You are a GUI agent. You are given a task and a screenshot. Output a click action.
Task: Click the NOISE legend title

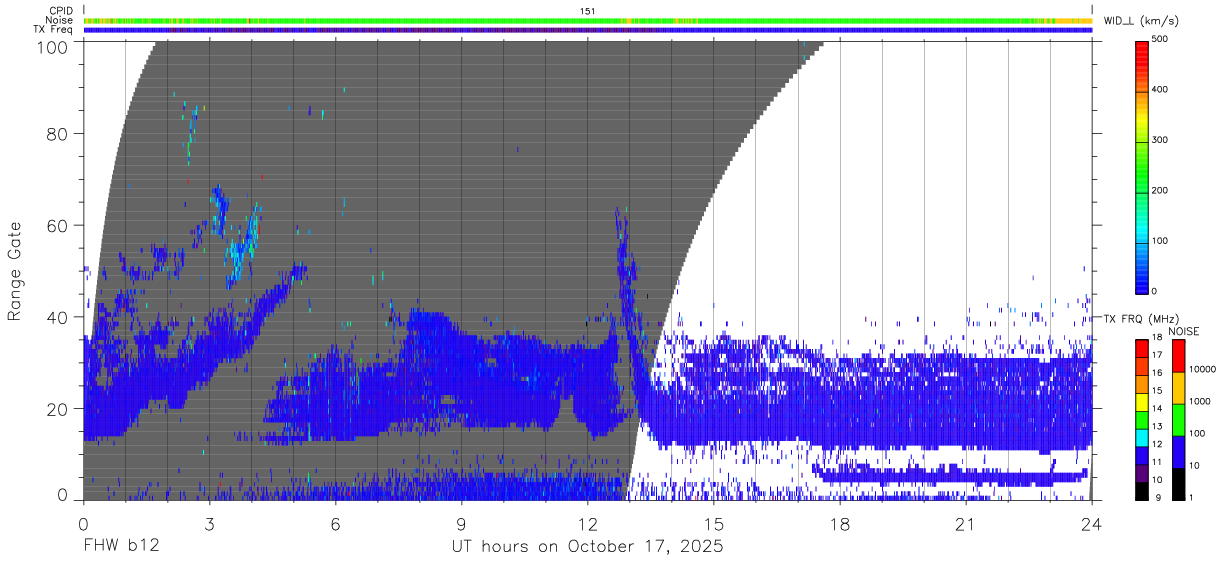tap(1183, 331)
